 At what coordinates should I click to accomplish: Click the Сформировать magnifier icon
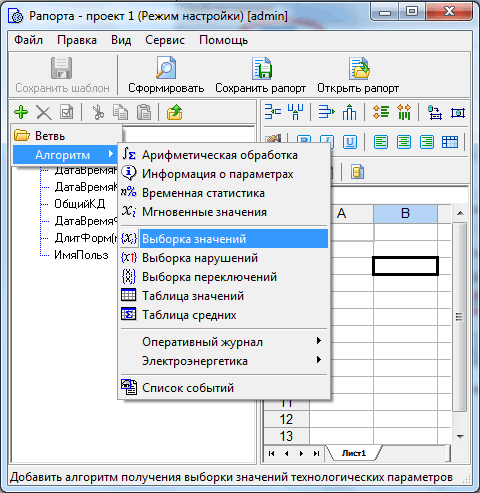click(x=166, y=68)
